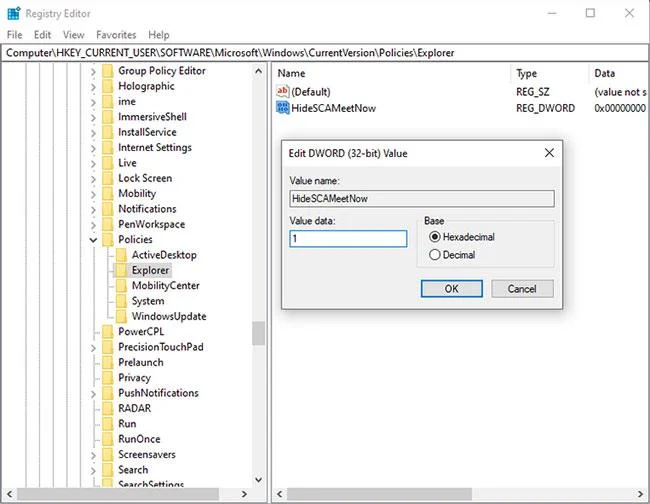Click the Explorer folder icon
The width and height of the screenshot is (650, 504).
121,270
